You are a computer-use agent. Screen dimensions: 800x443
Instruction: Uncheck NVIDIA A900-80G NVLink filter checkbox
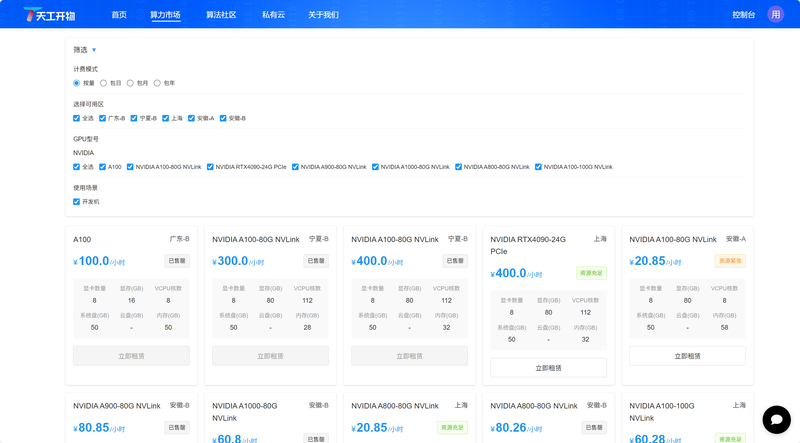(295, 167)
